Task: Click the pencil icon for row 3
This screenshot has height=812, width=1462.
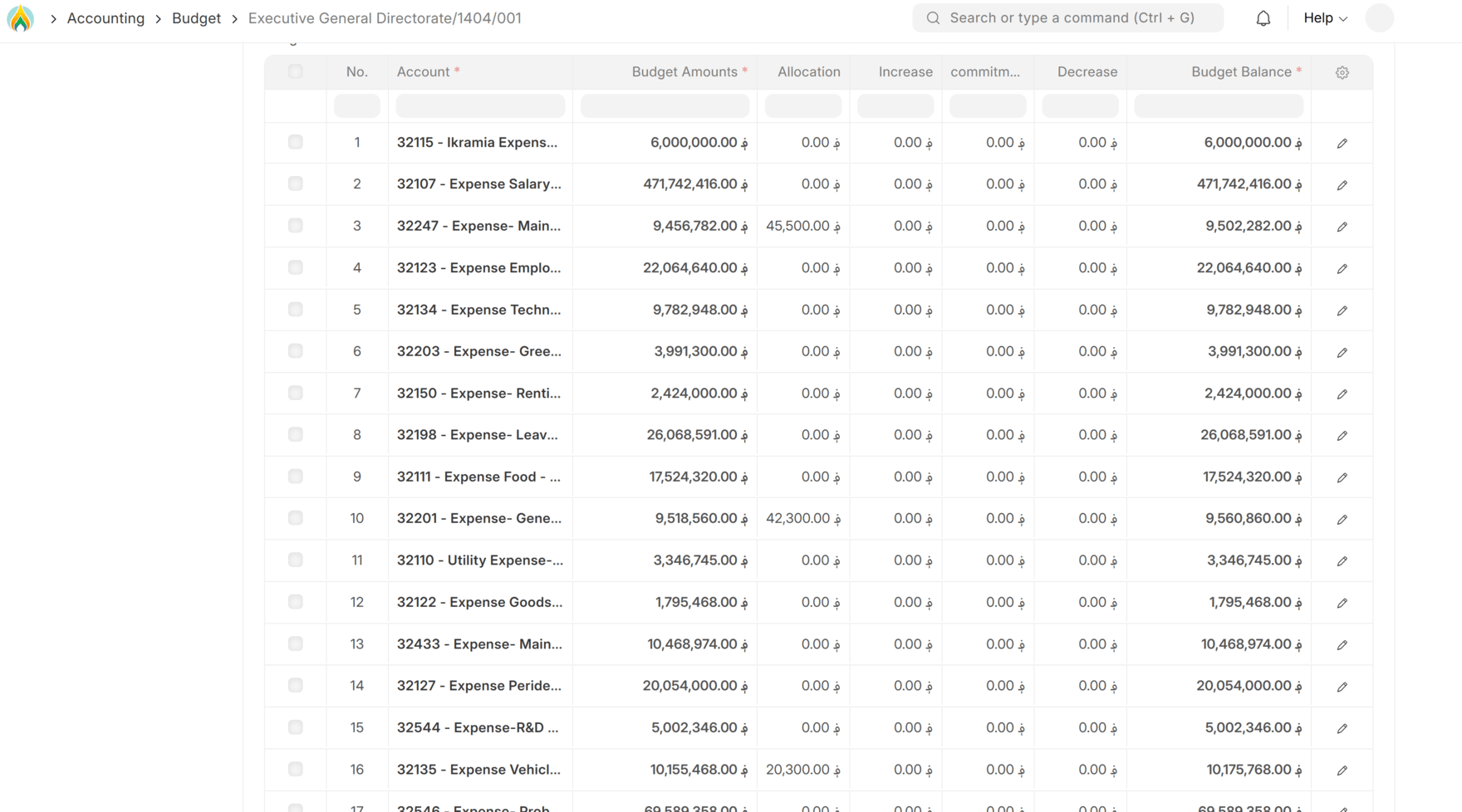Action: point(1342,227)
